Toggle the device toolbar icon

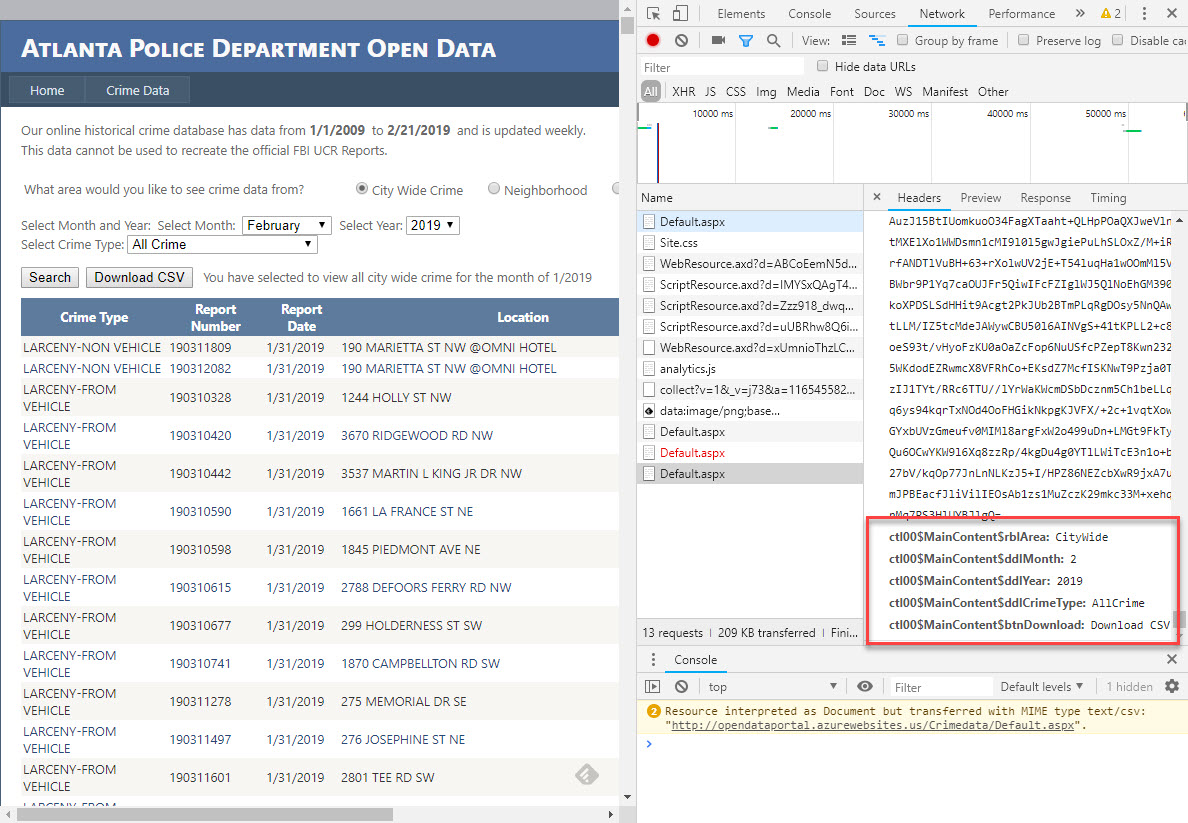(680, 14)
